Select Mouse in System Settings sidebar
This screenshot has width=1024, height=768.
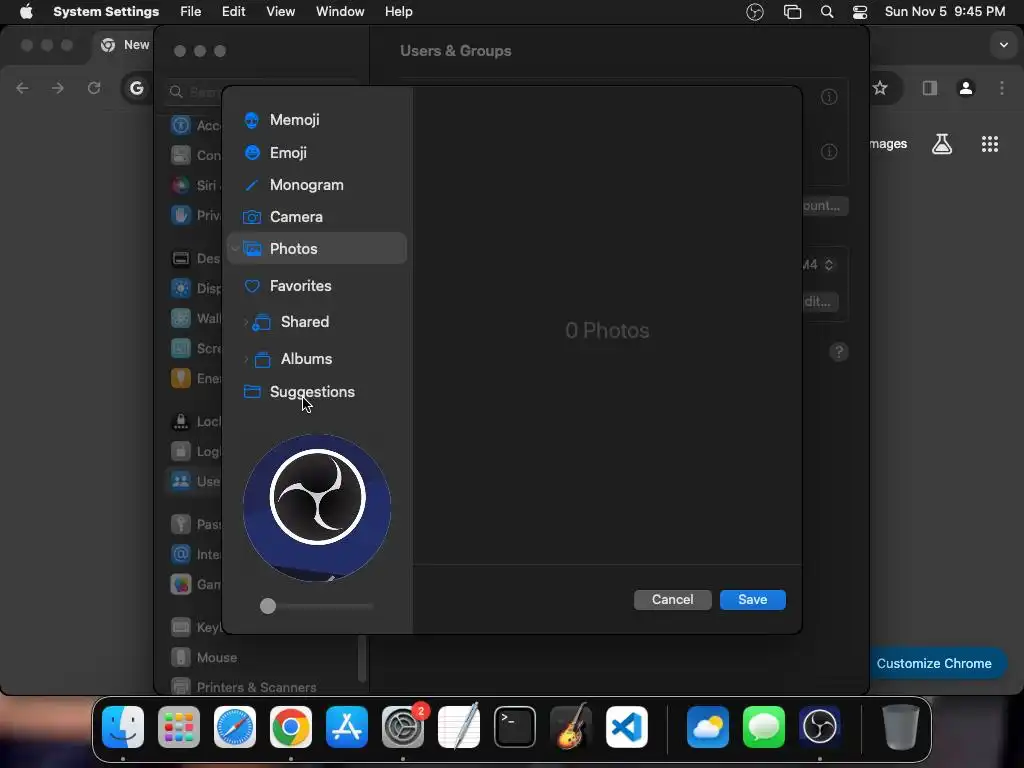[x=261, y=658]
